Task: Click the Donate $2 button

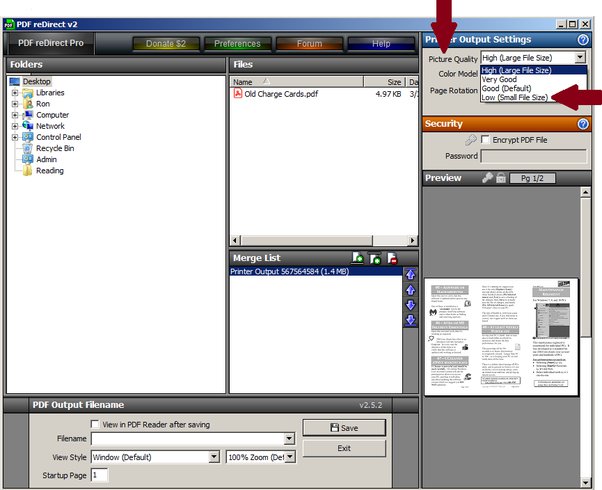Action: 166,44
